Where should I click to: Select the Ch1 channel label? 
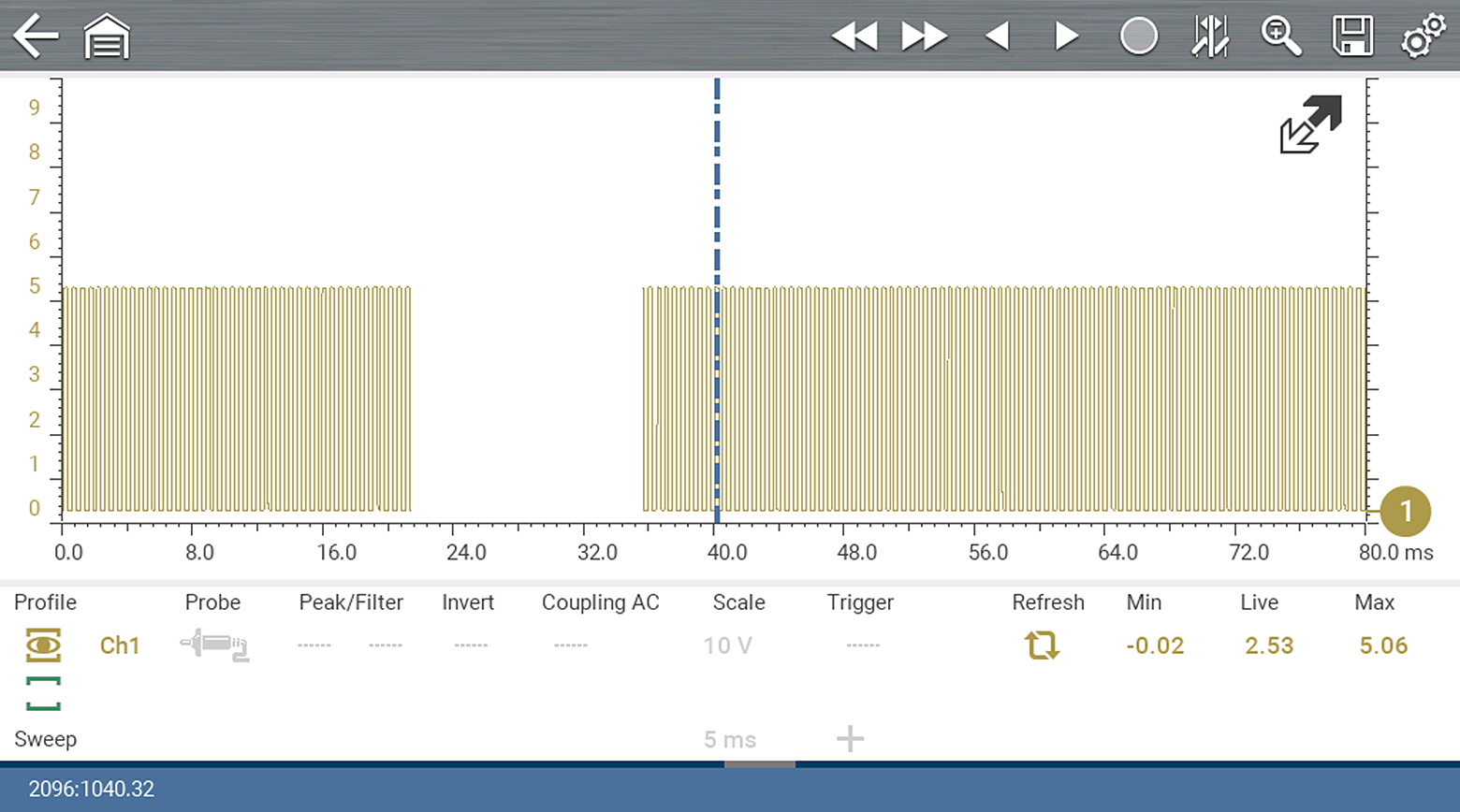coord(120,645)
